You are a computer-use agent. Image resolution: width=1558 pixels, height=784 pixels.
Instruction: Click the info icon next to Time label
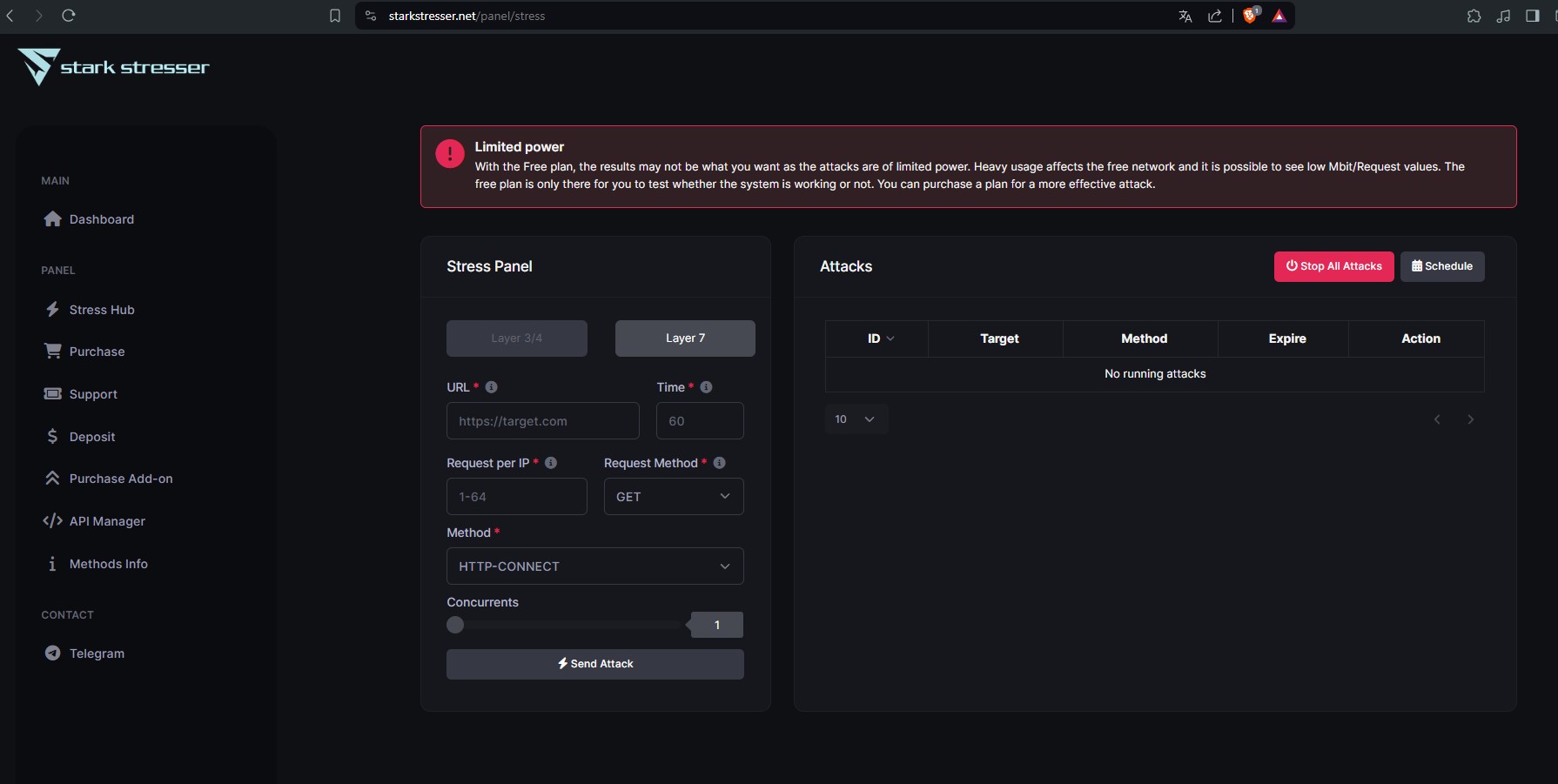707,387
